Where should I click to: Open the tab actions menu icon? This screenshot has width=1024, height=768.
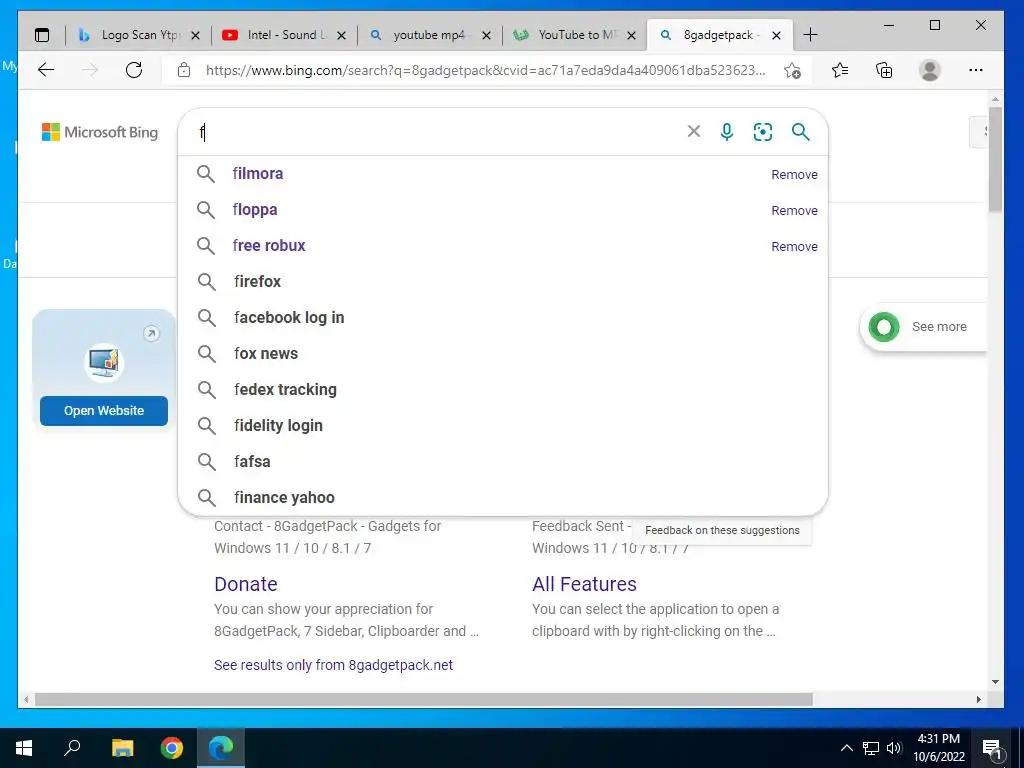click(42, 35)
